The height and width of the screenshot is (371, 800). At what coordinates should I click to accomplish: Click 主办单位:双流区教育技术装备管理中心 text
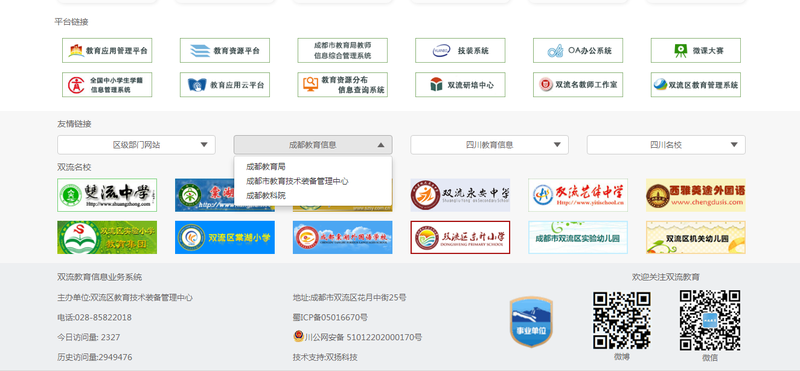(x=125, y=298)
